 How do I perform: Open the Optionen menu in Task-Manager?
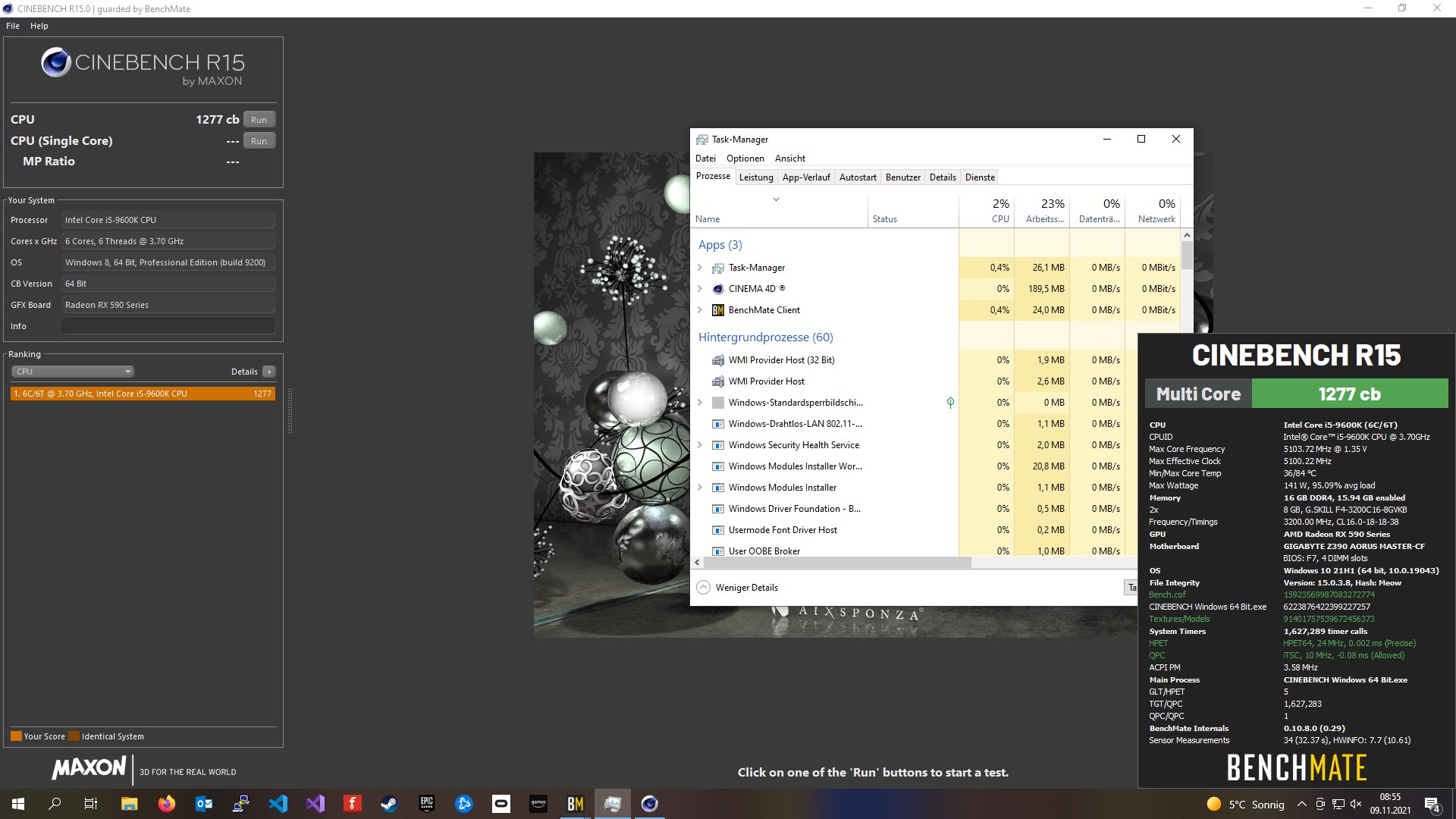(745, 158)
